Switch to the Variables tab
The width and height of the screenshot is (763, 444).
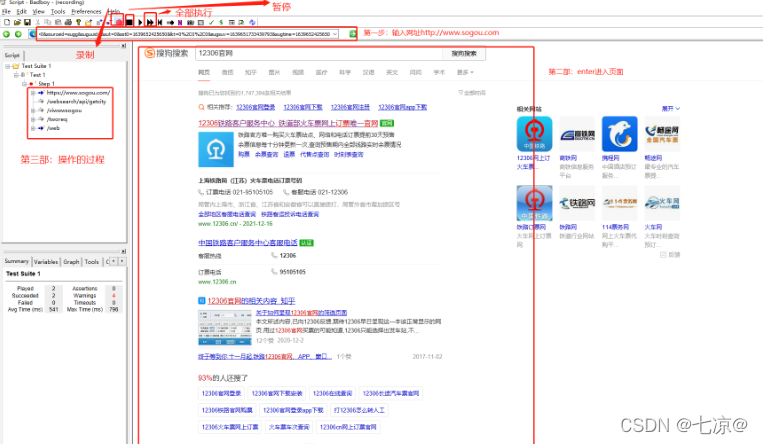46,261
